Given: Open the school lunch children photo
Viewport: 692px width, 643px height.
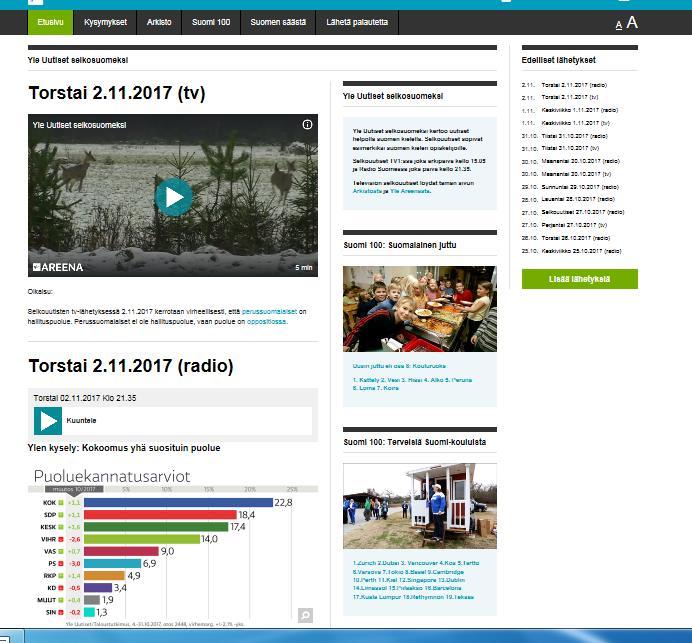Looking at the screenshot, I should point(420,309).
